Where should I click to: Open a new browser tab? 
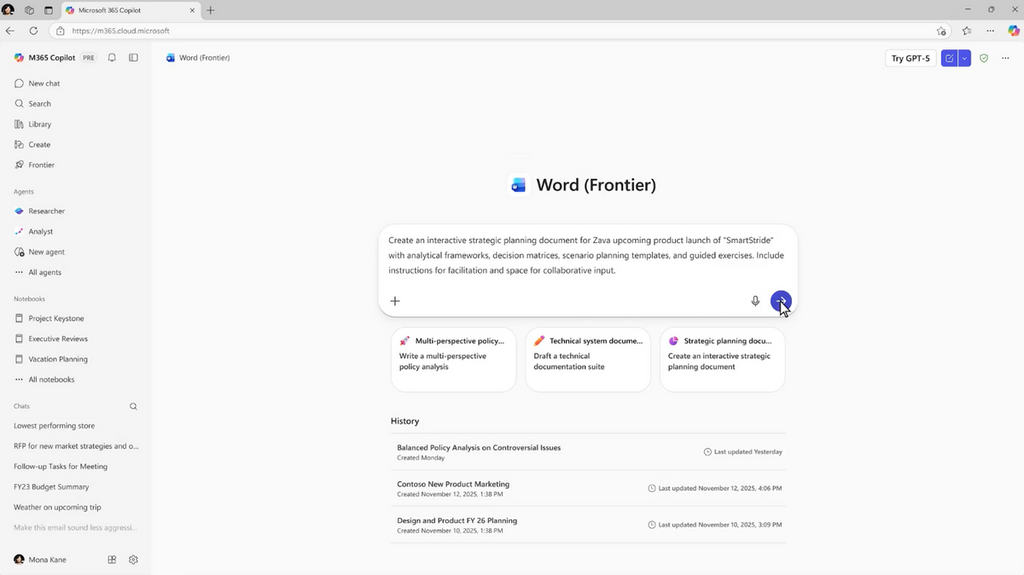tap(210, 10)
